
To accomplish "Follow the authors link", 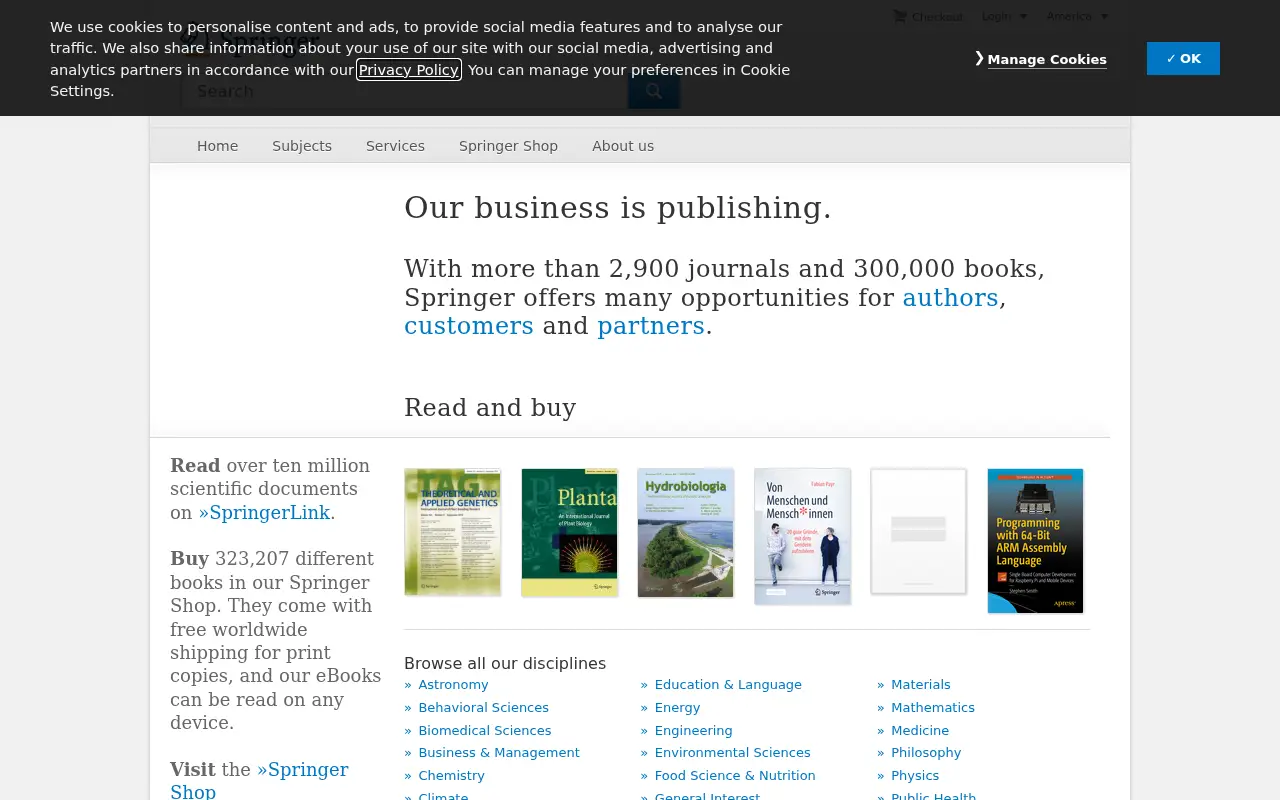I will (950, 298).
